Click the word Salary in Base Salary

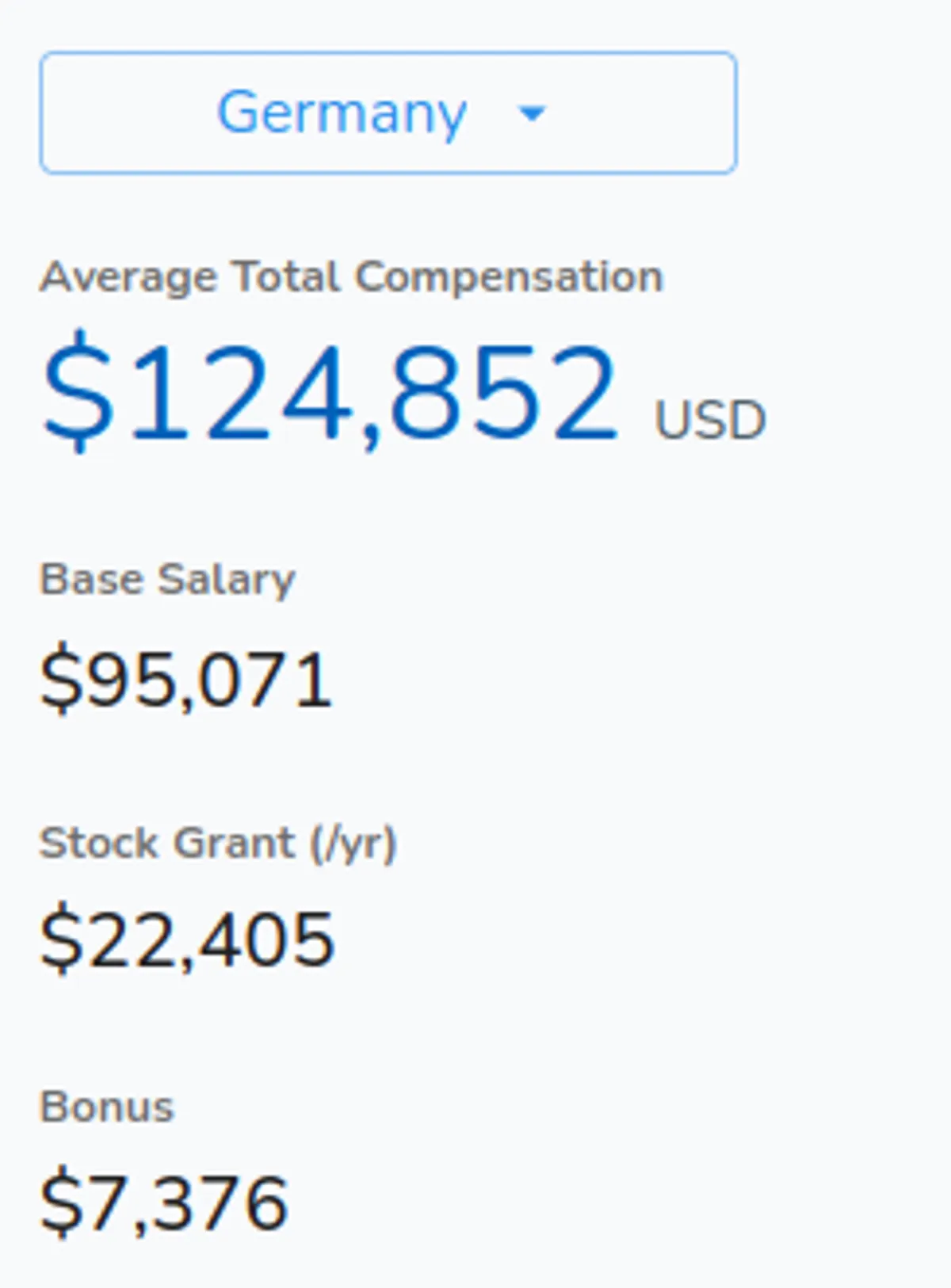pyautogui.click(x=227, y=579)
